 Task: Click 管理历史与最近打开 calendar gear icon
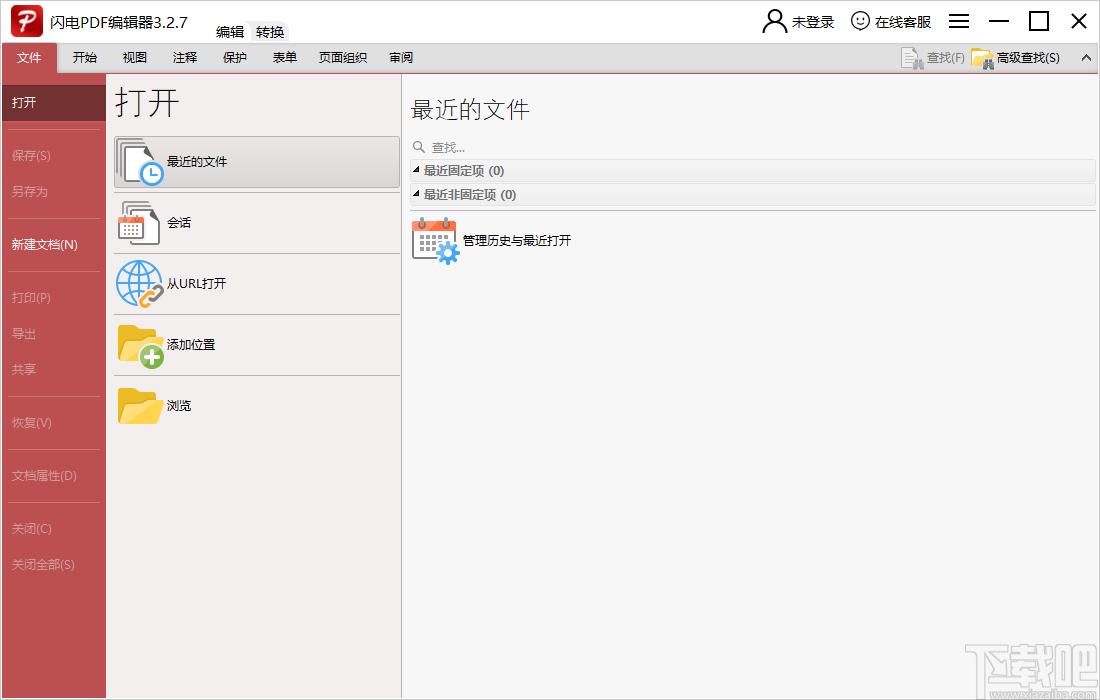coord(435,241)
